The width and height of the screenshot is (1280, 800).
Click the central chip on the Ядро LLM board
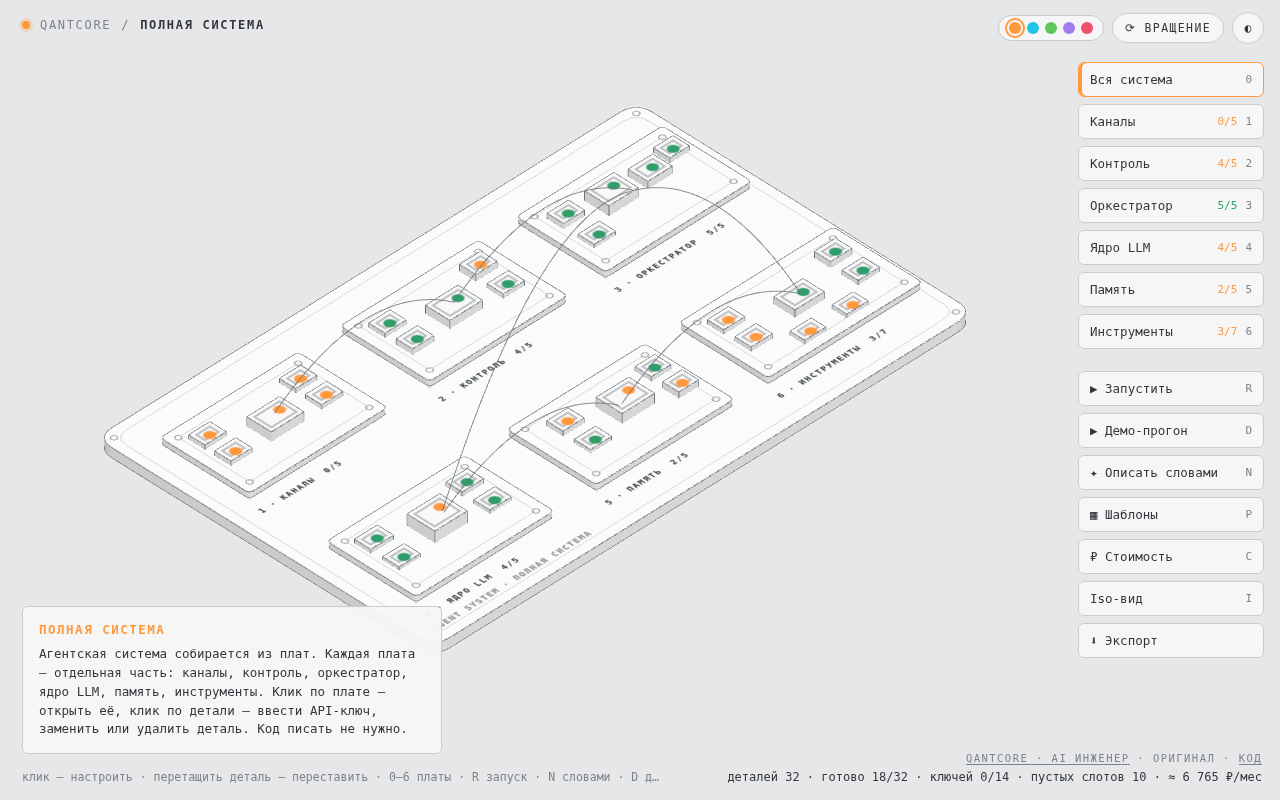coord(437,516)
